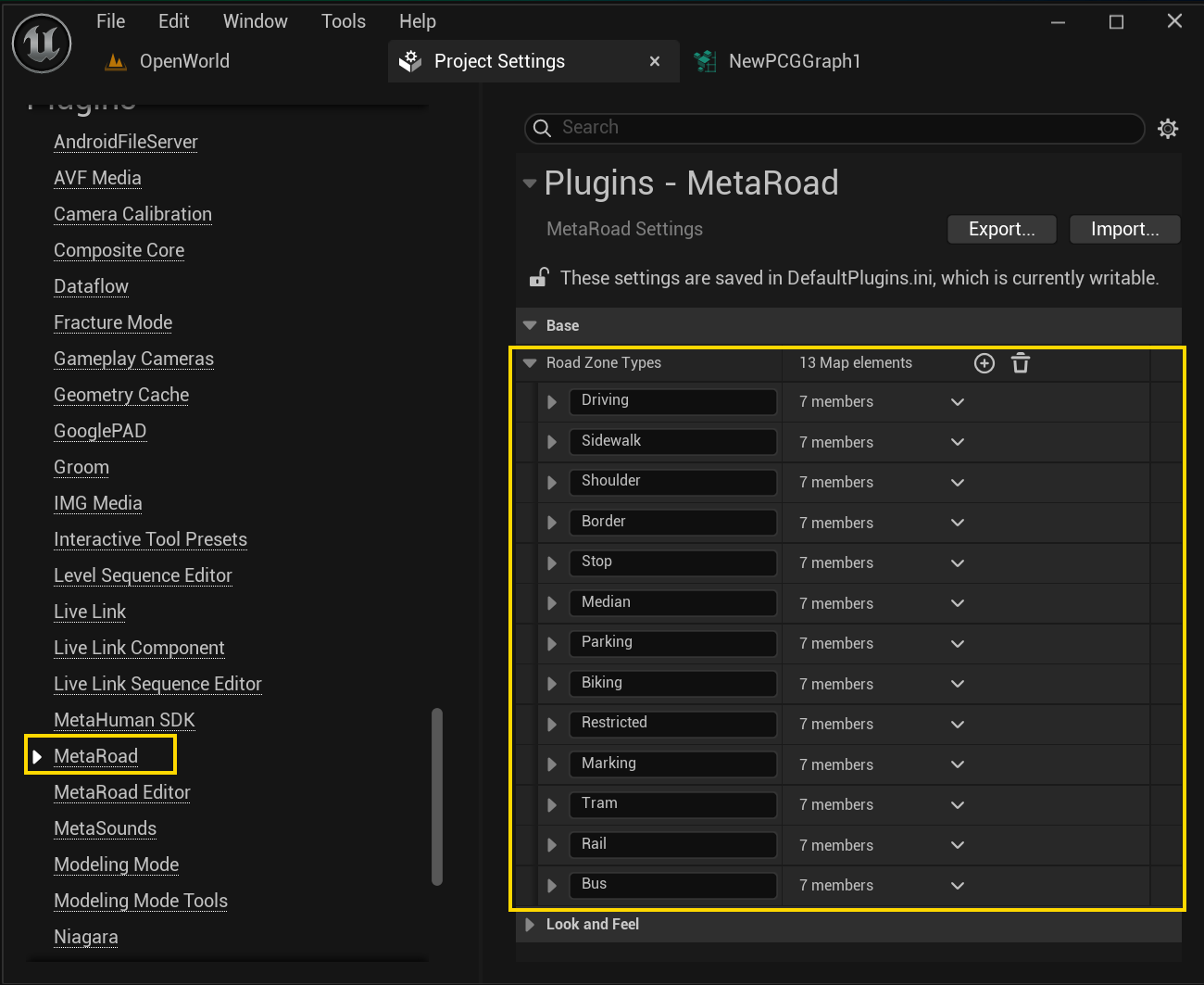Open Interactive Tool Presets settings
Image resolution: width=1204 pixels, height=985 pixels.
pyautogui.click(x=150, y=539)
